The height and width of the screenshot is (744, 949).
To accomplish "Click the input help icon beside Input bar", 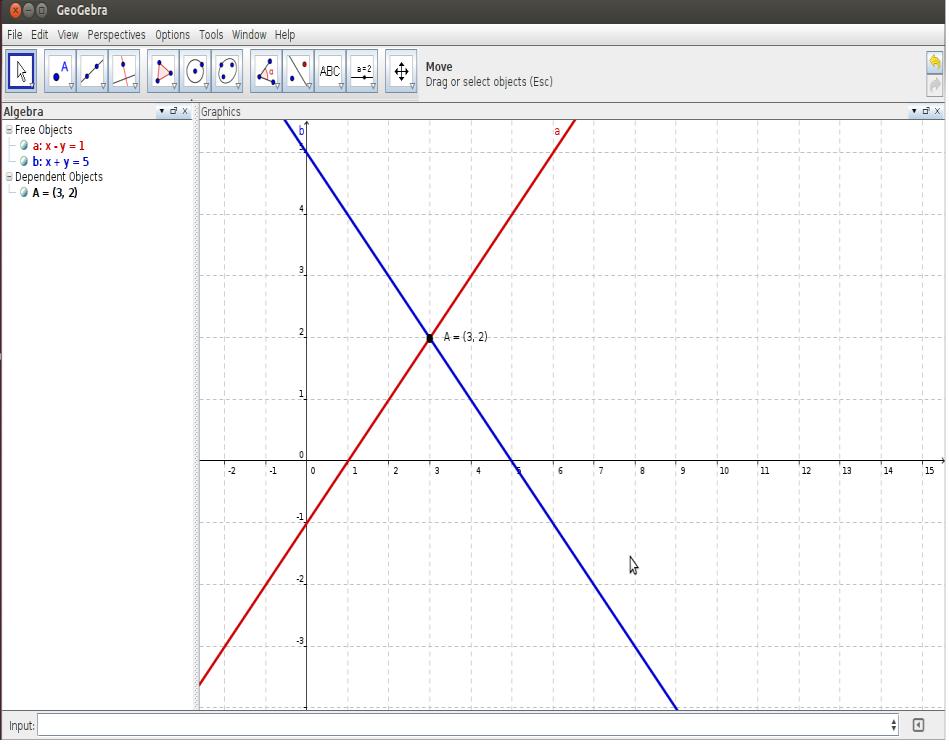I will [x=919, y=726].
